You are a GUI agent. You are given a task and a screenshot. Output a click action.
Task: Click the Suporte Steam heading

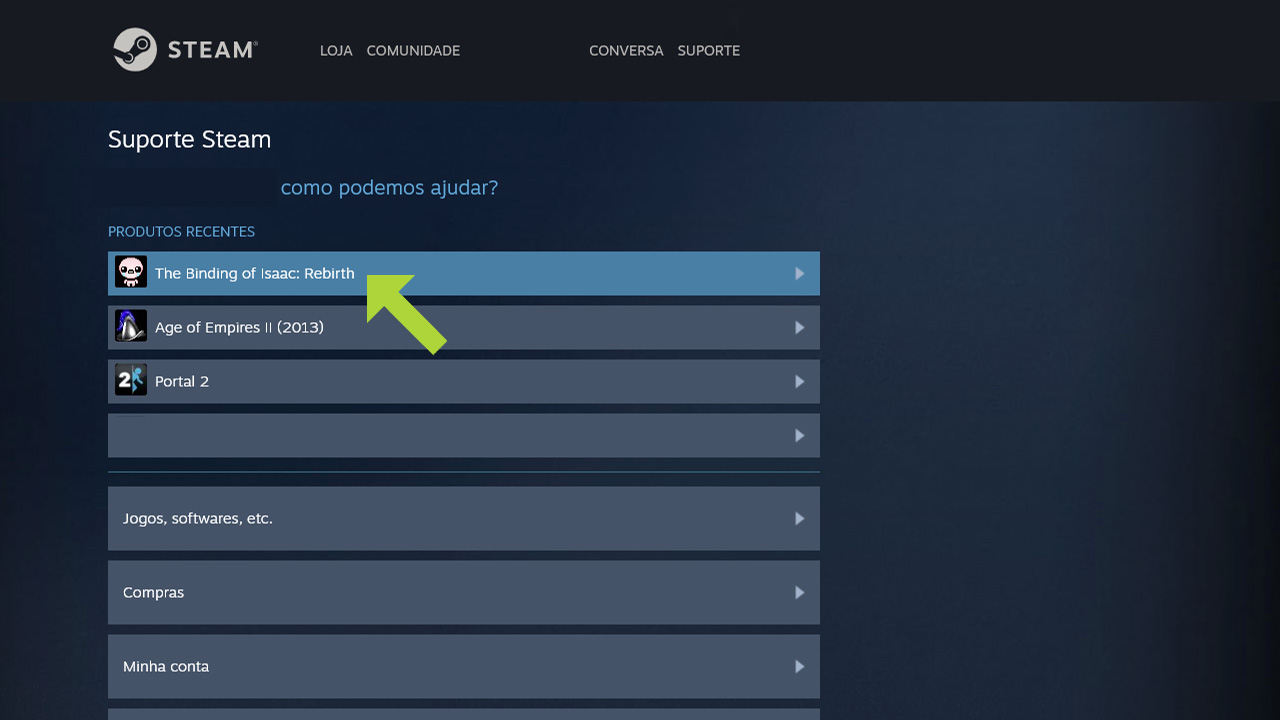point(189,139)
